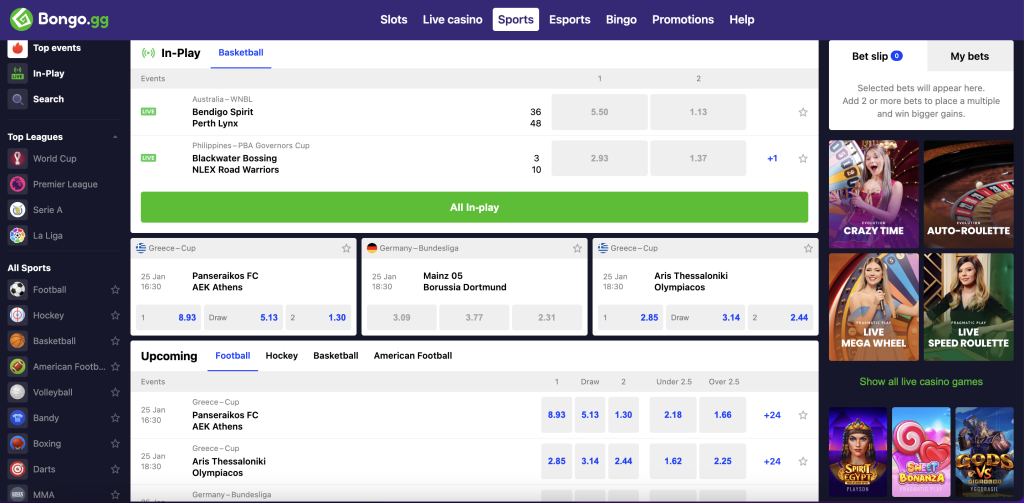Click the All In-play button
This screenshot has height=503, width=1024.
click(474, 207)
